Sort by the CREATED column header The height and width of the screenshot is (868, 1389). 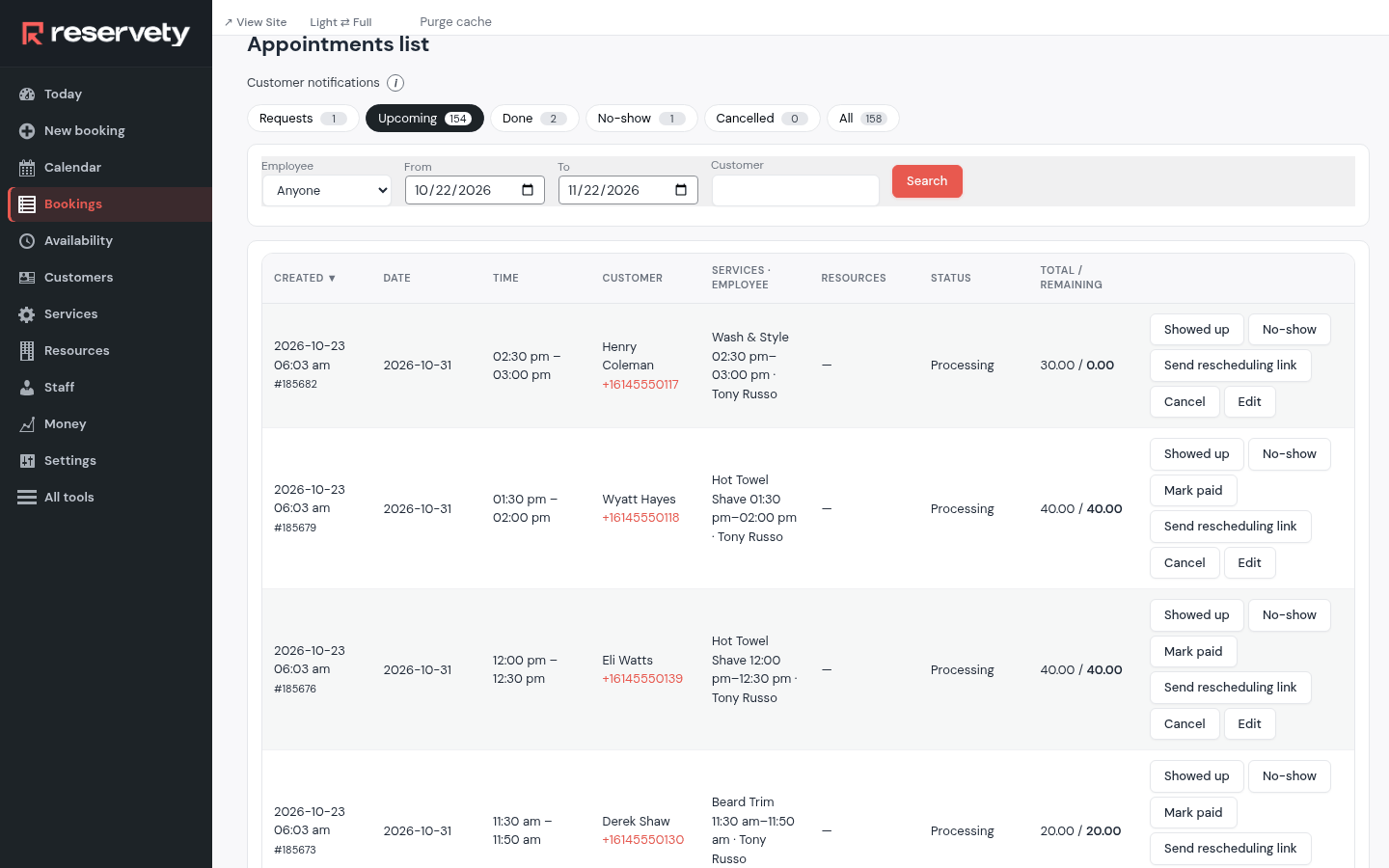pyautogui.click(x=305, y=278)
